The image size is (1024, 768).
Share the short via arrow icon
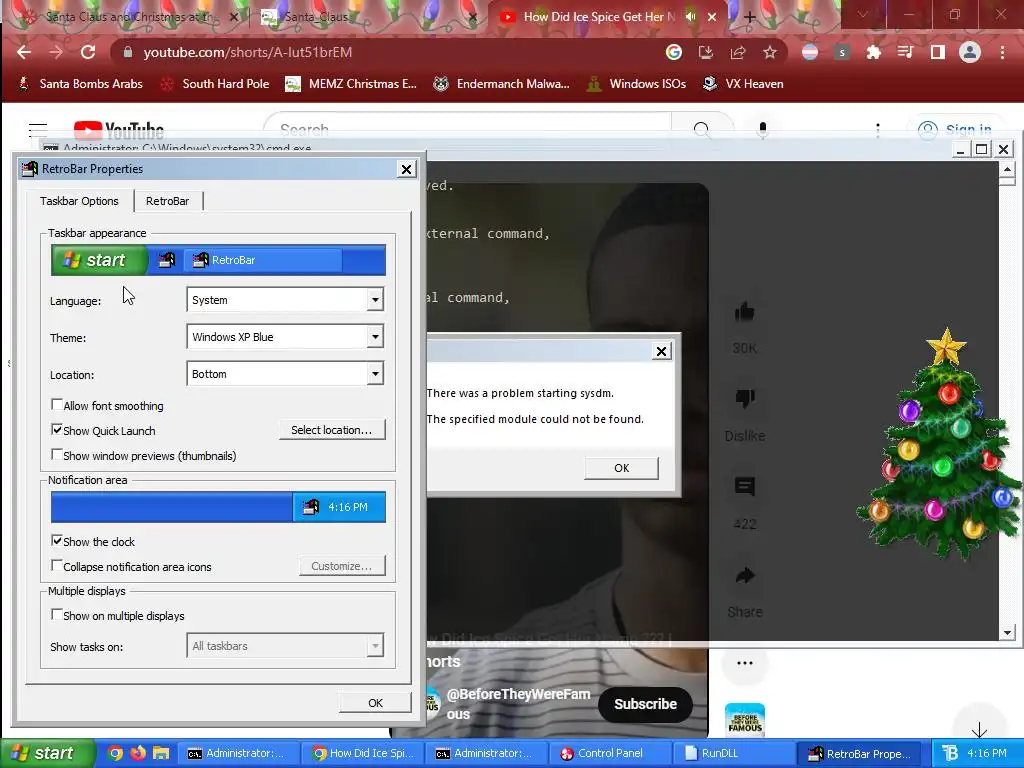point(744,575)
